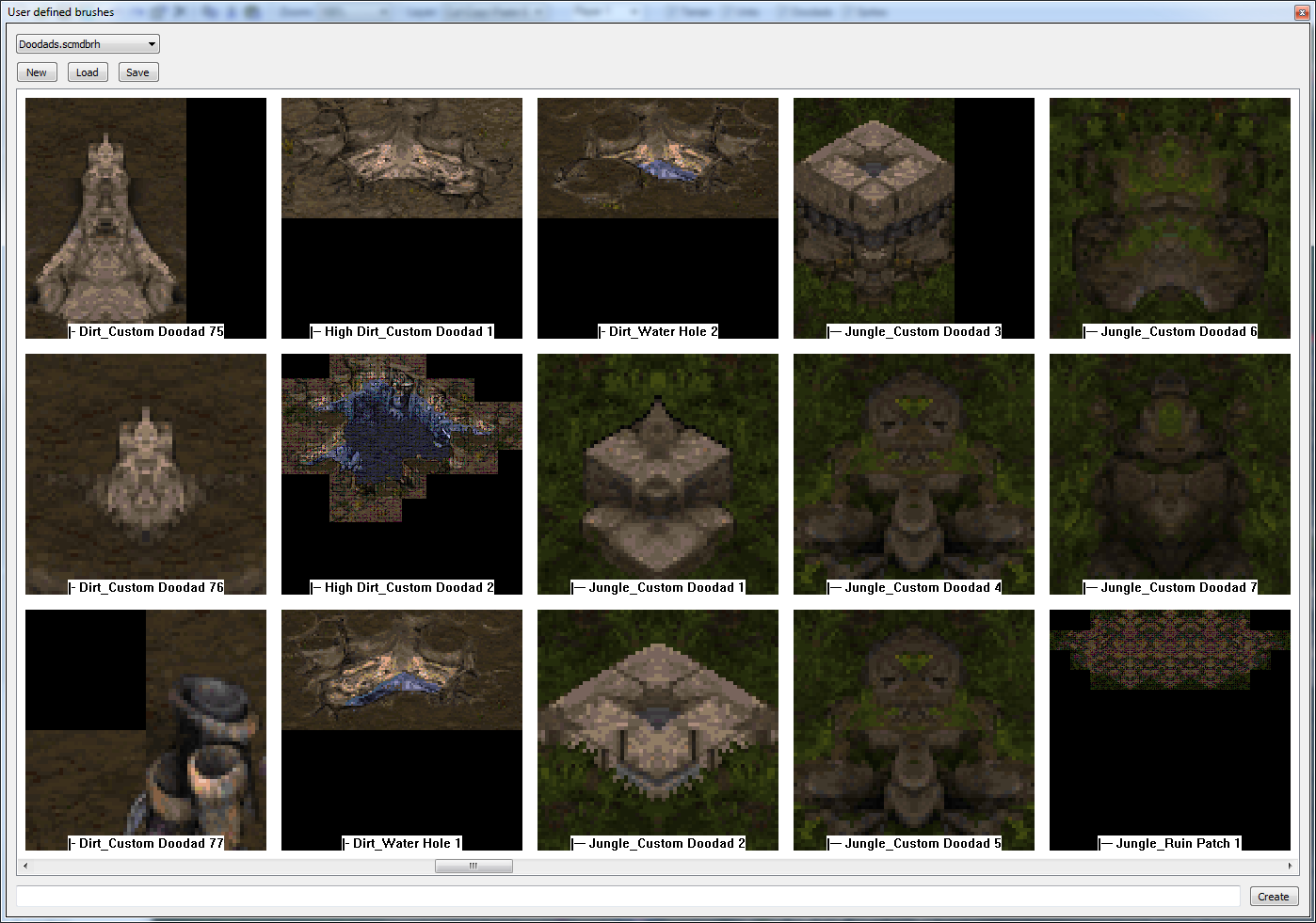Select the Jungle_Custom Doodad 6 brush

coord(1170,218)
